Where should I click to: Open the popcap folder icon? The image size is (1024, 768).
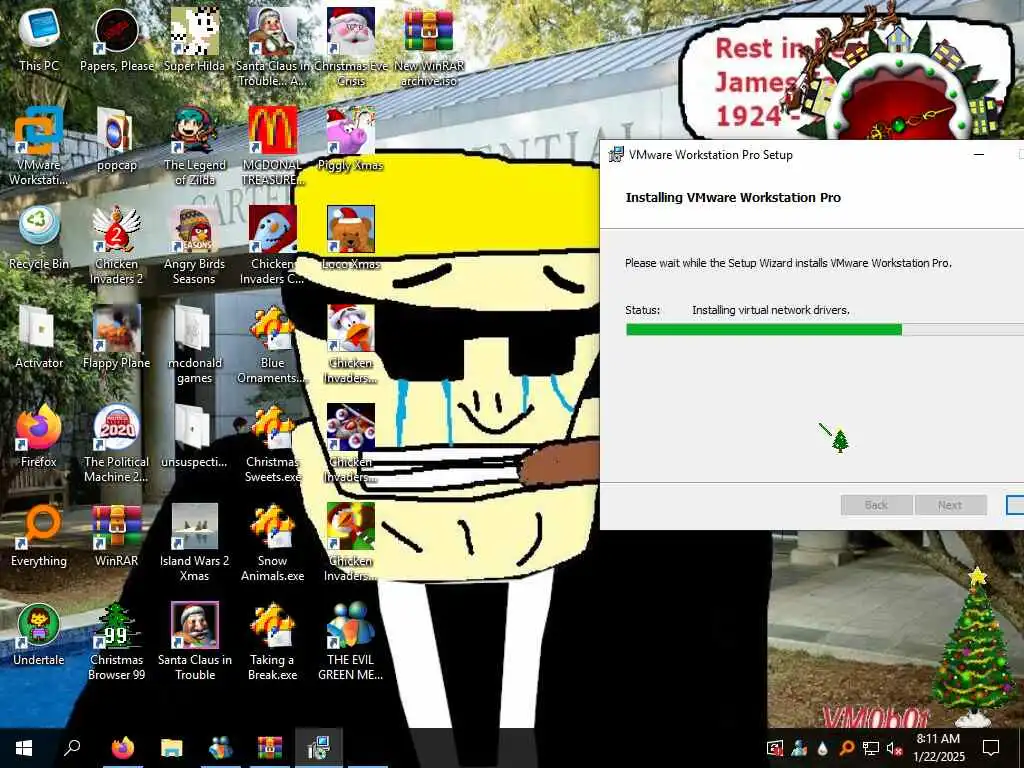(x=117, y=138)
